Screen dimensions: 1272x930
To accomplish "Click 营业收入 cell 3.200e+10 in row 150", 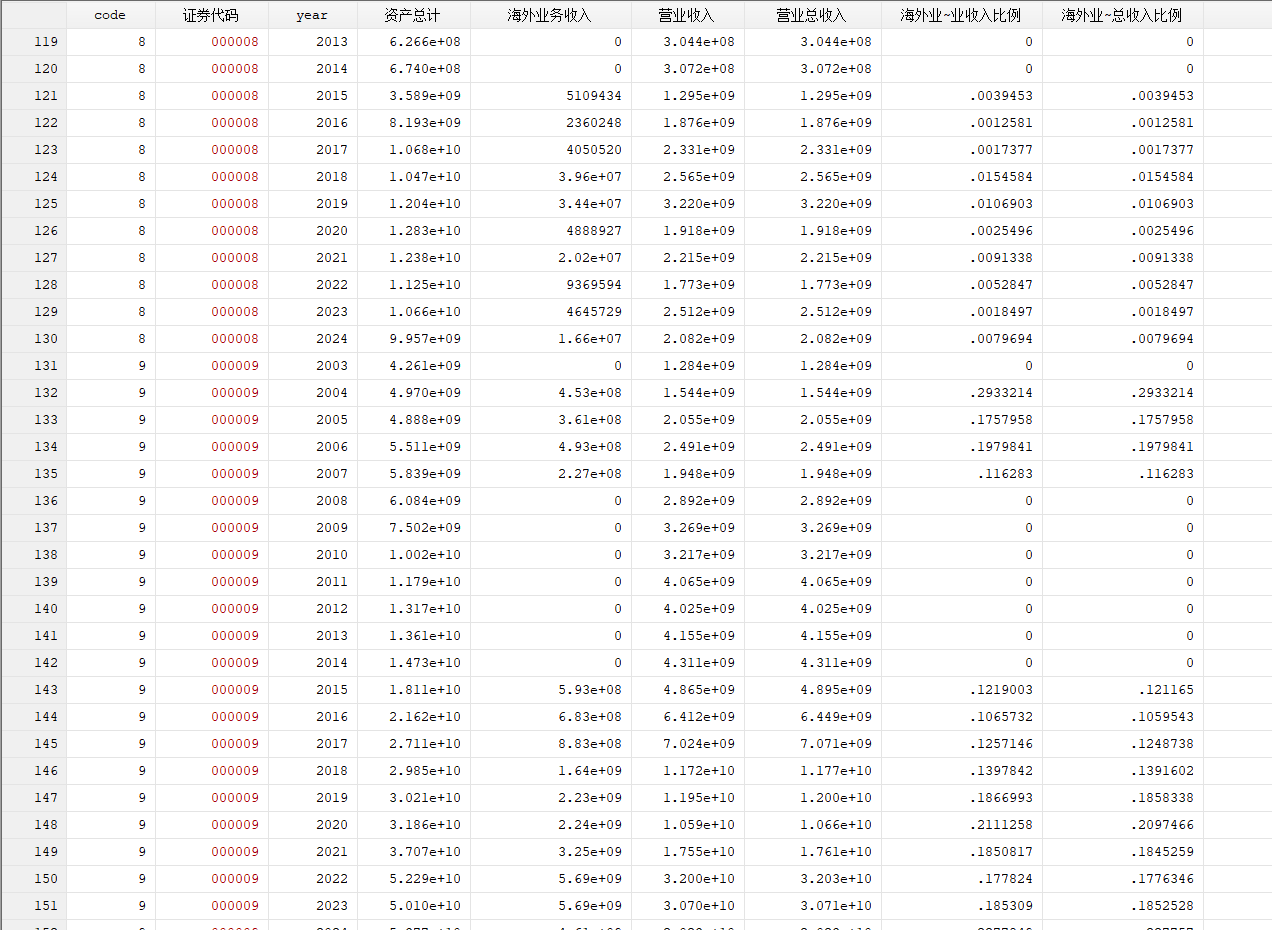I will click(687, 879).
